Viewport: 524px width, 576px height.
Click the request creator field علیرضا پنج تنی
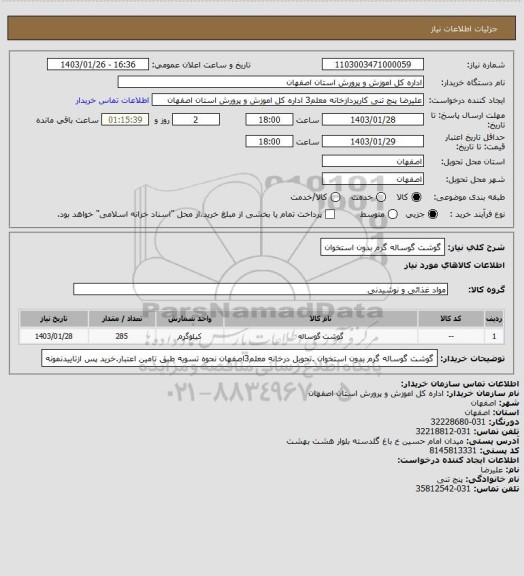point(288,100)
